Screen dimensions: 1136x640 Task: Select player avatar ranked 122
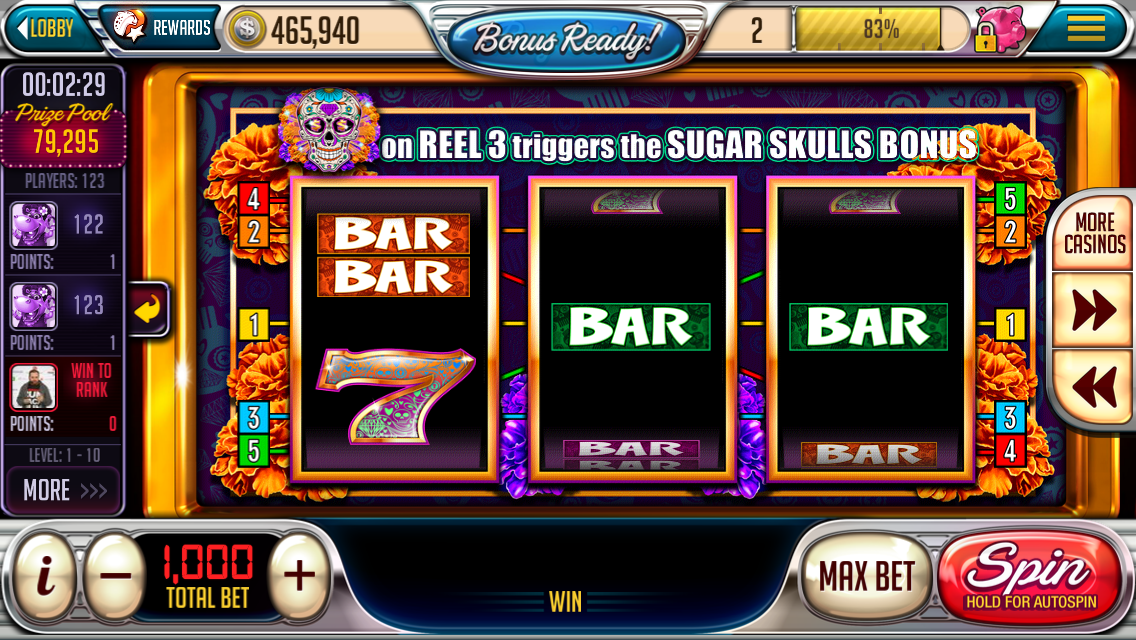[x=33, y=225]
